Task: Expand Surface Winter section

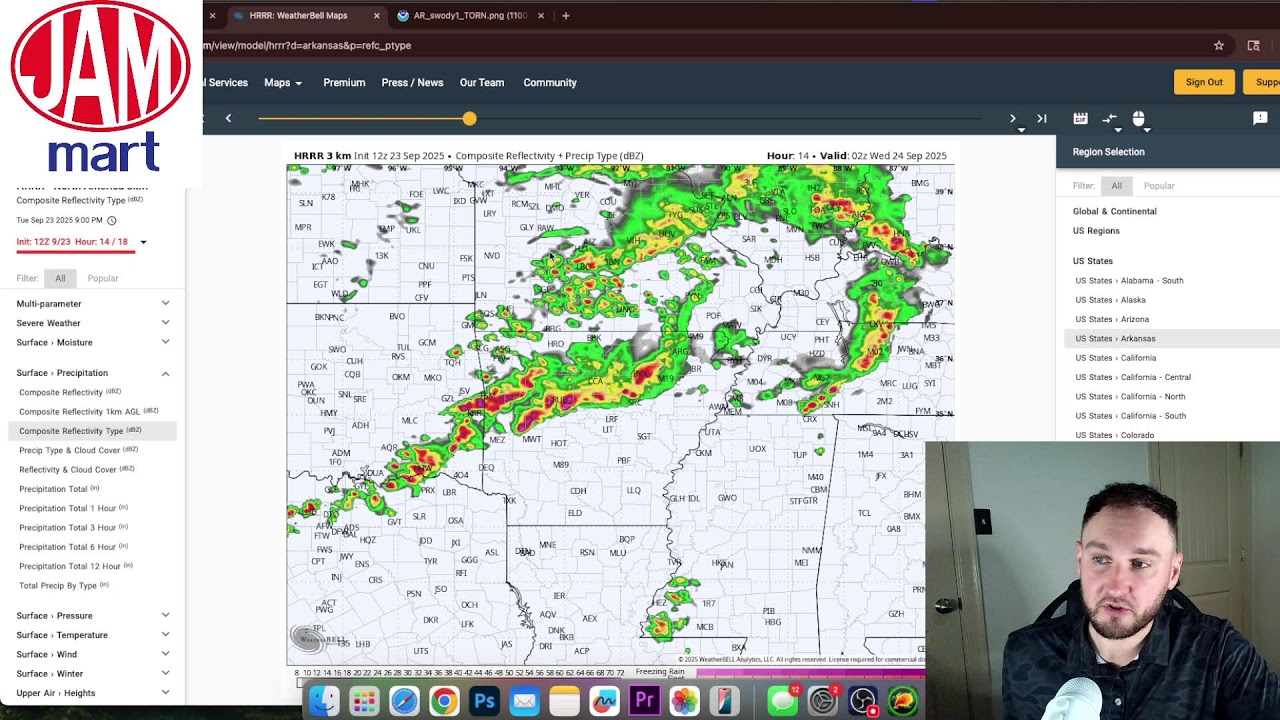Action: 93,674
